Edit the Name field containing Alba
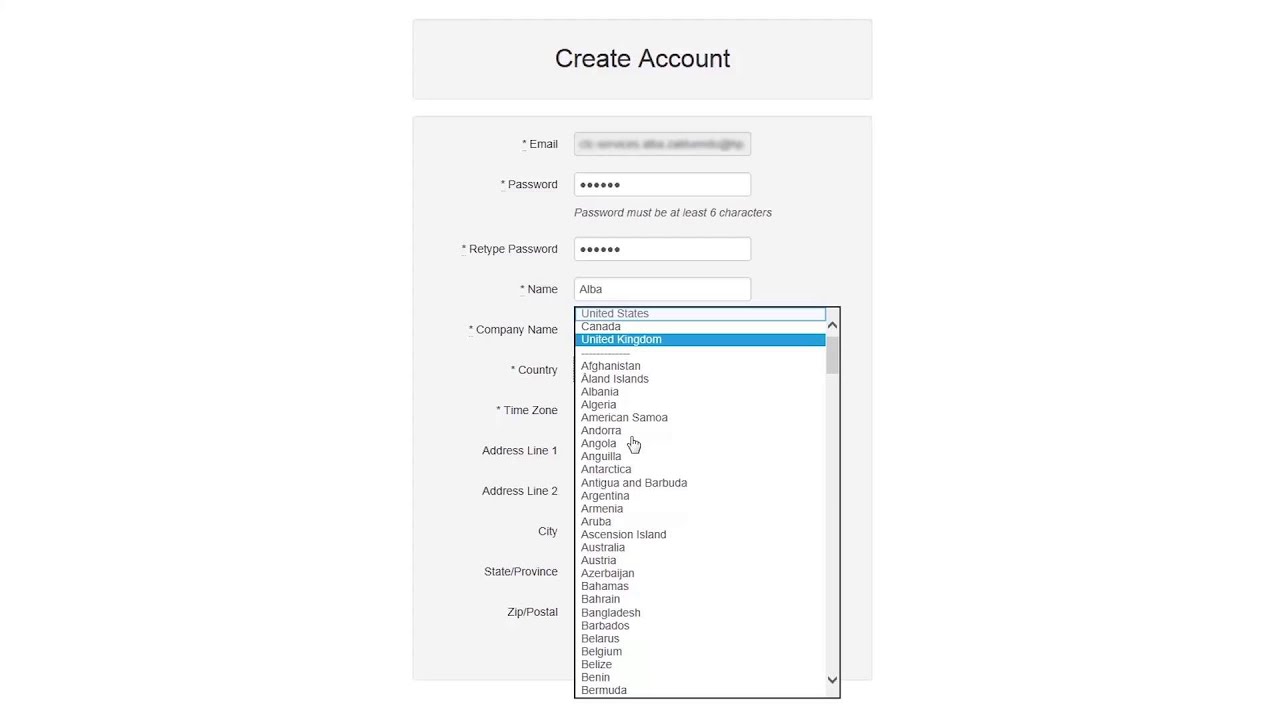This screenshot has height=720, width=1280. [x=662, y=289]
